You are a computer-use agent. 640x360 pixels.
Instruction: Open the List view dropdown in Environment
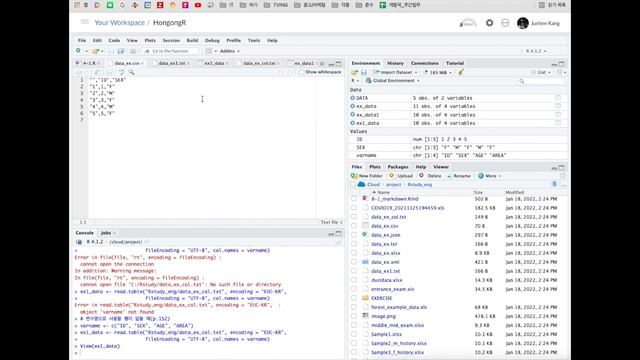(x=541, y=72)
